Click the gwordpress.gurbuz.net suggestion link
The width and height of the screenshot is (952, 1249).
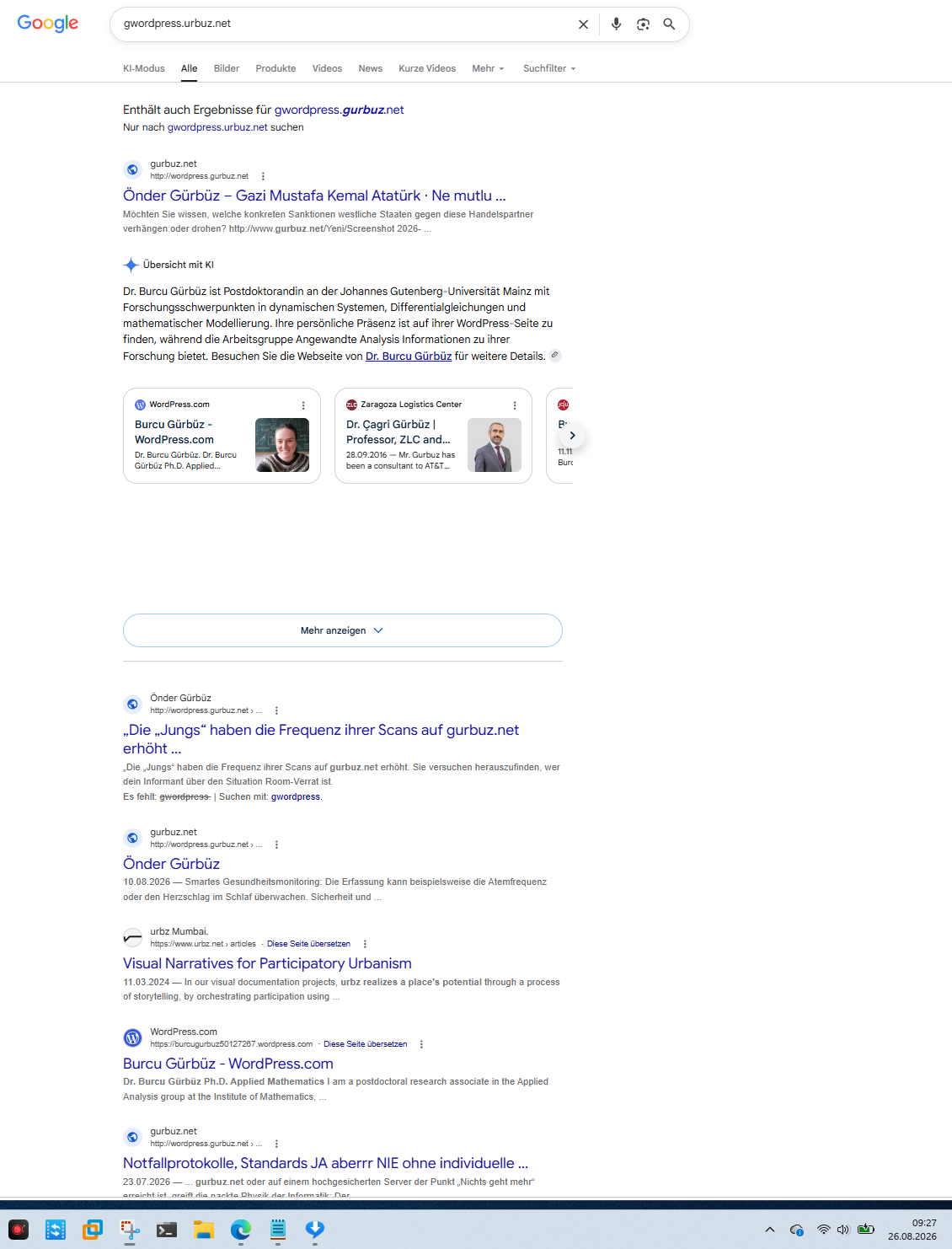tap(339, 110)
